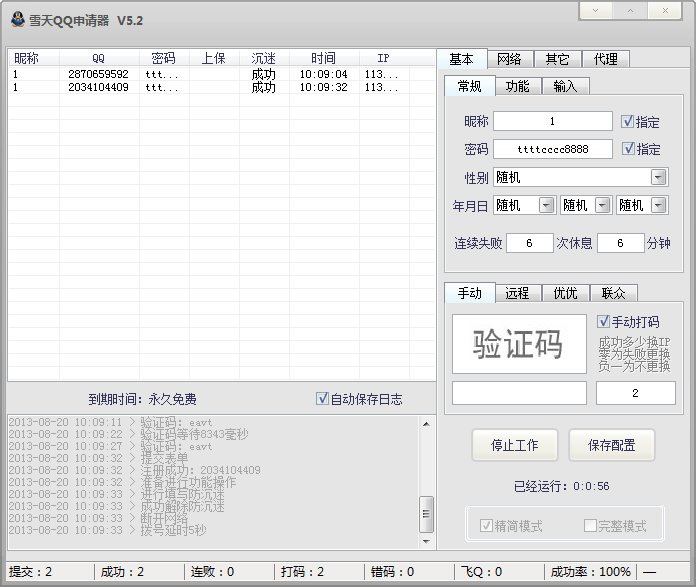This screenshot has width=696, height=587.
Task: Open the 其它 tab
Action: pyautogui.click(x=557, y=59)
